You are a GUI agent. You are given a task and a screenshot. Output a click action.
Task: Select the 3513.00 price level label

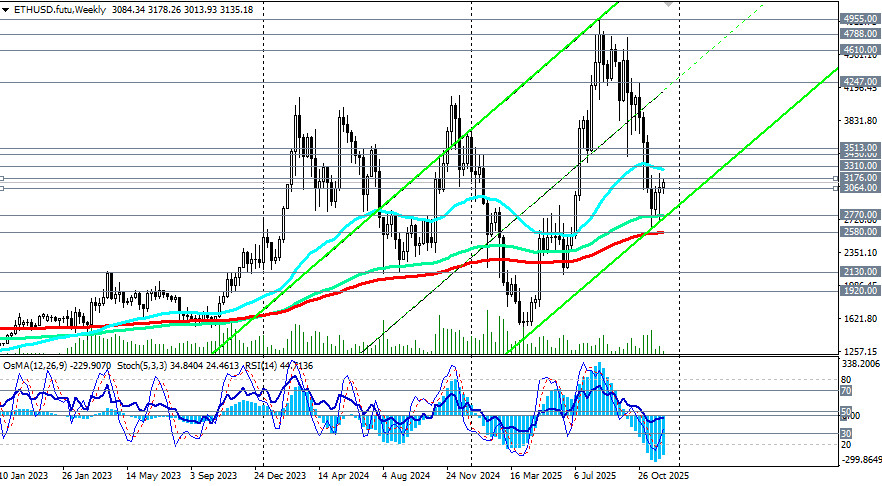point(860,148)
